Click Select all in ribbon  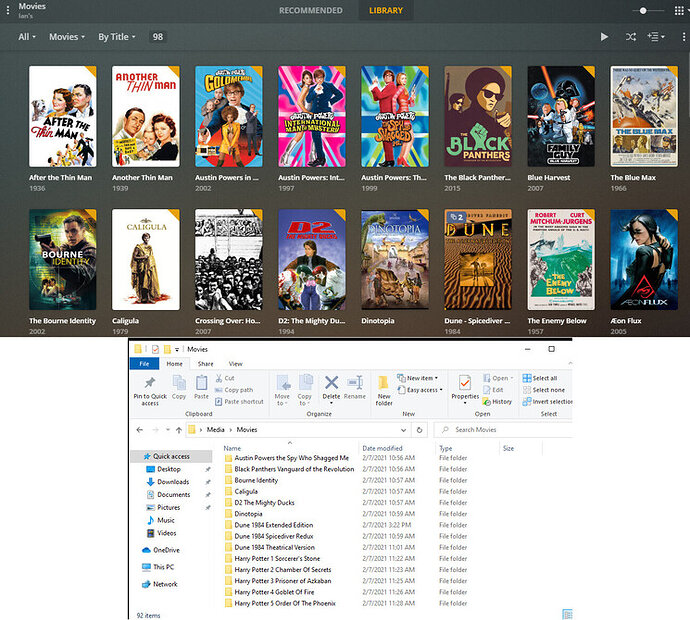pos(540,378)
